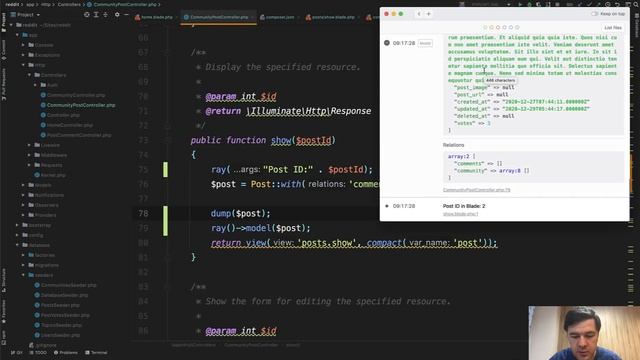
Task: Start the debug session with the bug icon
Action: coord(529,4)
